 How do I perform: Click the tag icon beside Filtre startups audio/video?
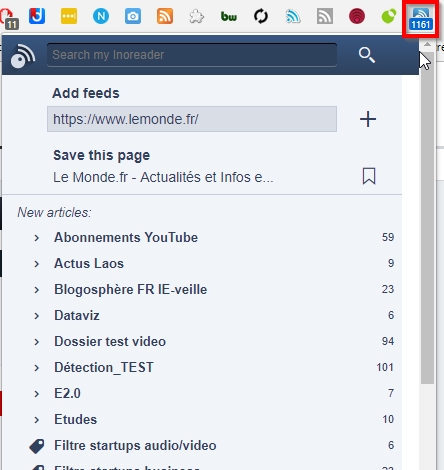coord(37,446)
